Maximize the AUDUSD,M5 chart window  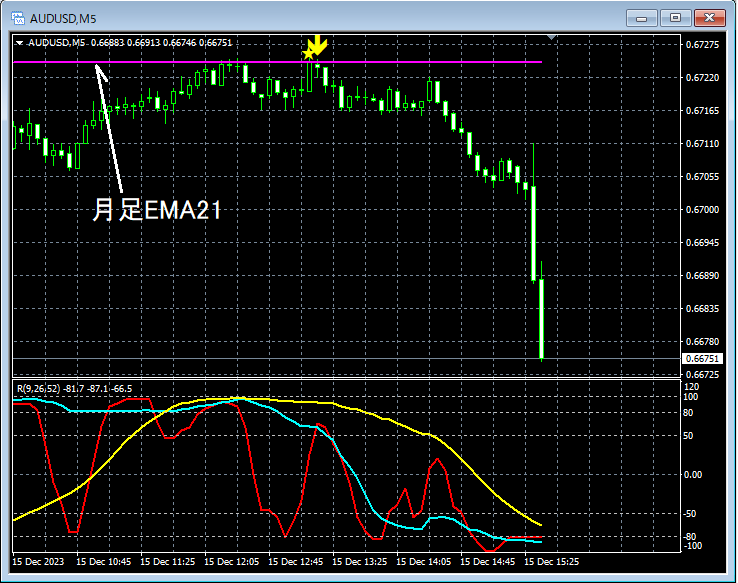click(x=676, y=18)
